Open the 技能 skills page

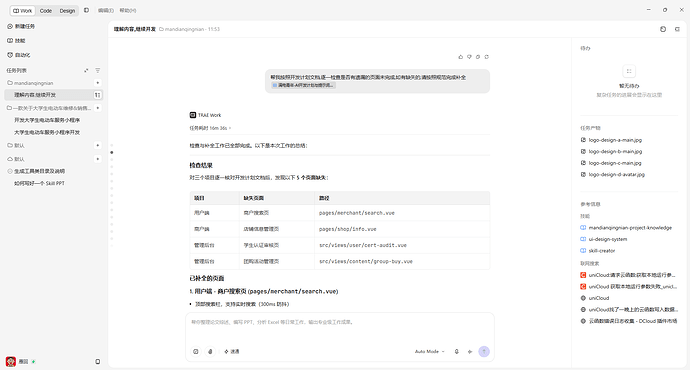[16, 40]
